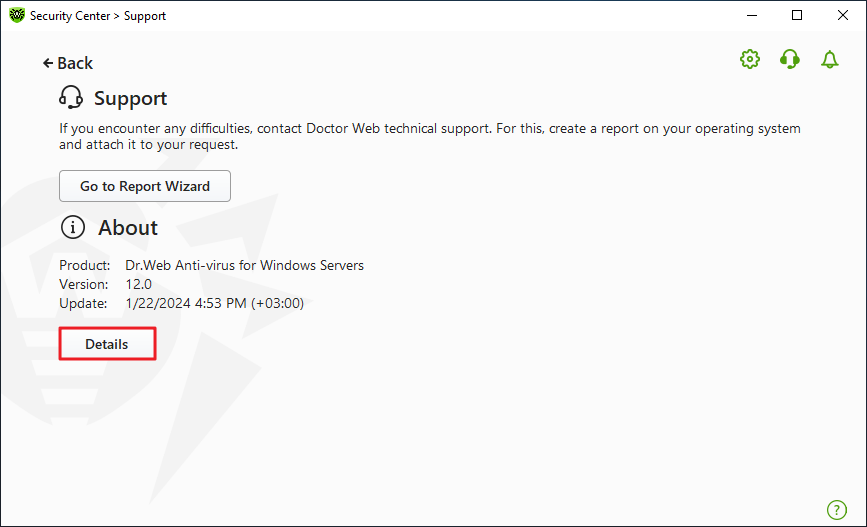The width and height of the screenshot is (867, 527).
Task: Click the Product: label
Action: tap(85, 265)
